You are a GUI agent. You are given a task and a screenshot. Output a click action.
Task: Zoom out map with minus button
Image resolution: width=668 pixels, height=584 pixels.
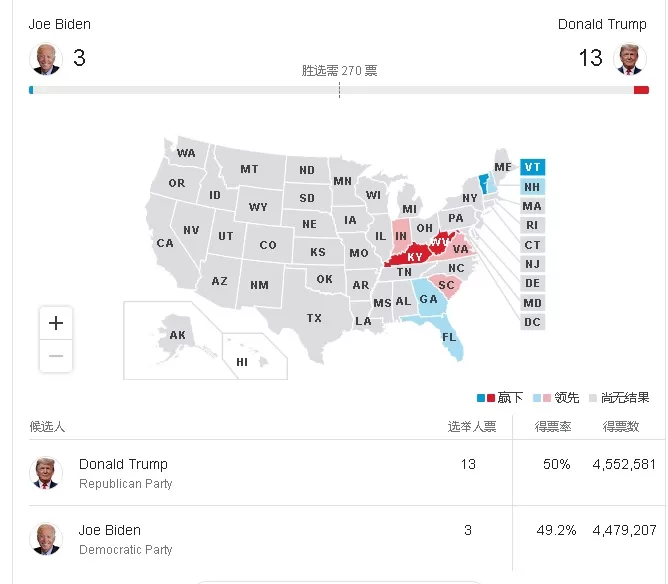coord(56,356)
